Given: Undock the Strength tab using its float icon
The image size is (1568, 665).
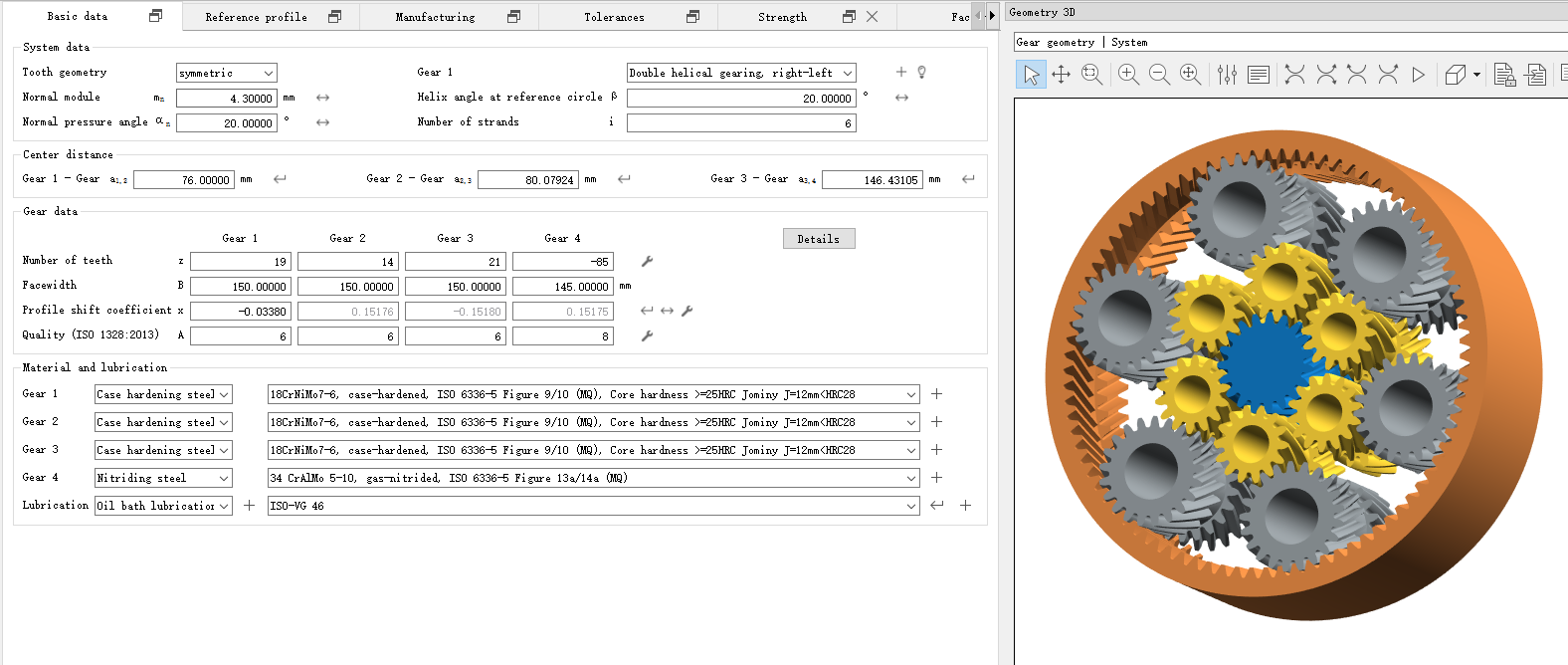Looking at the screenshot, I should click(x=849, y=17).
